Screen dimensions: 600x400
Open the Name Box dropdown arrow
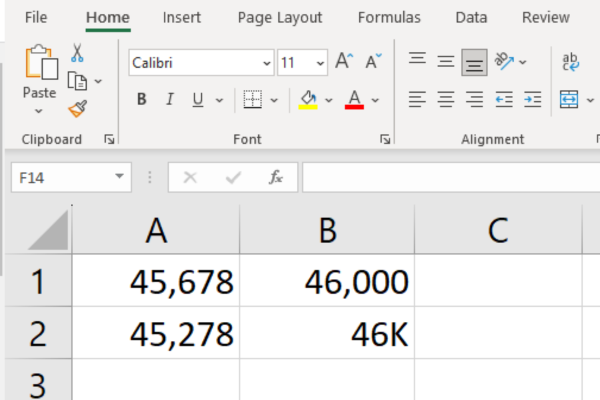[x=119, y=176]
